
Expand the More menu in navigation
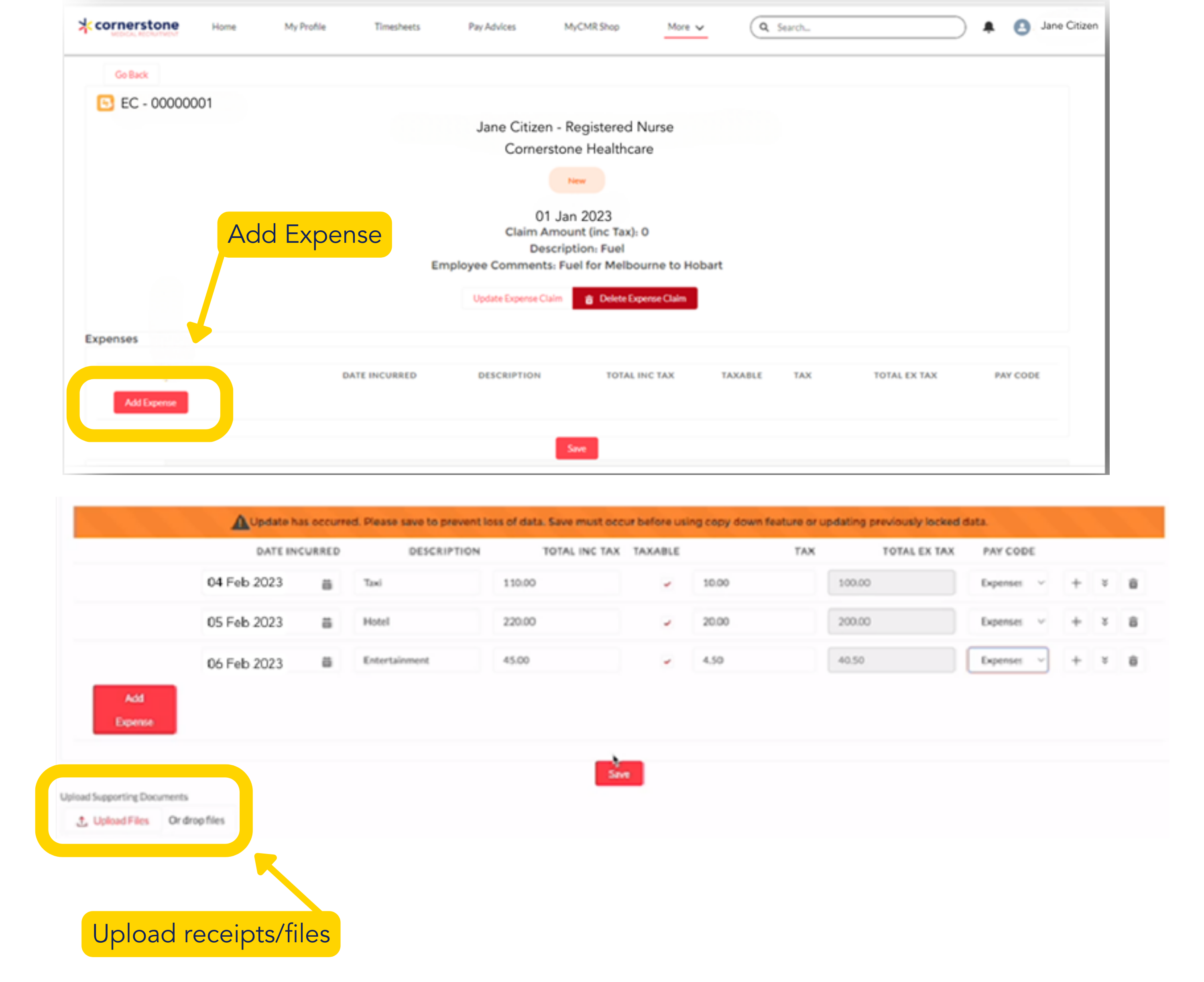point(685,27)
